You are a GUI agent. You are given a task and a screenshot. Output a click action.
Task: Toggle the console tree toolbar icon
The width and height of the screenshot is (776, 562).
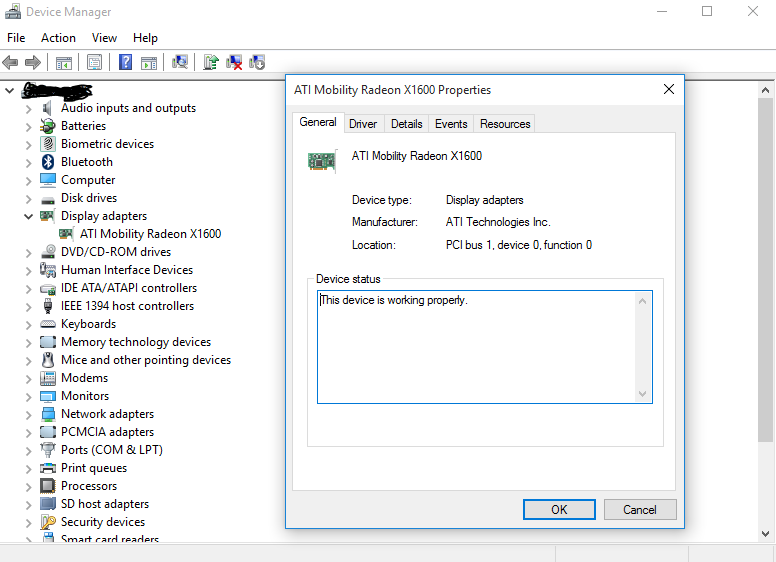[64, 63]
